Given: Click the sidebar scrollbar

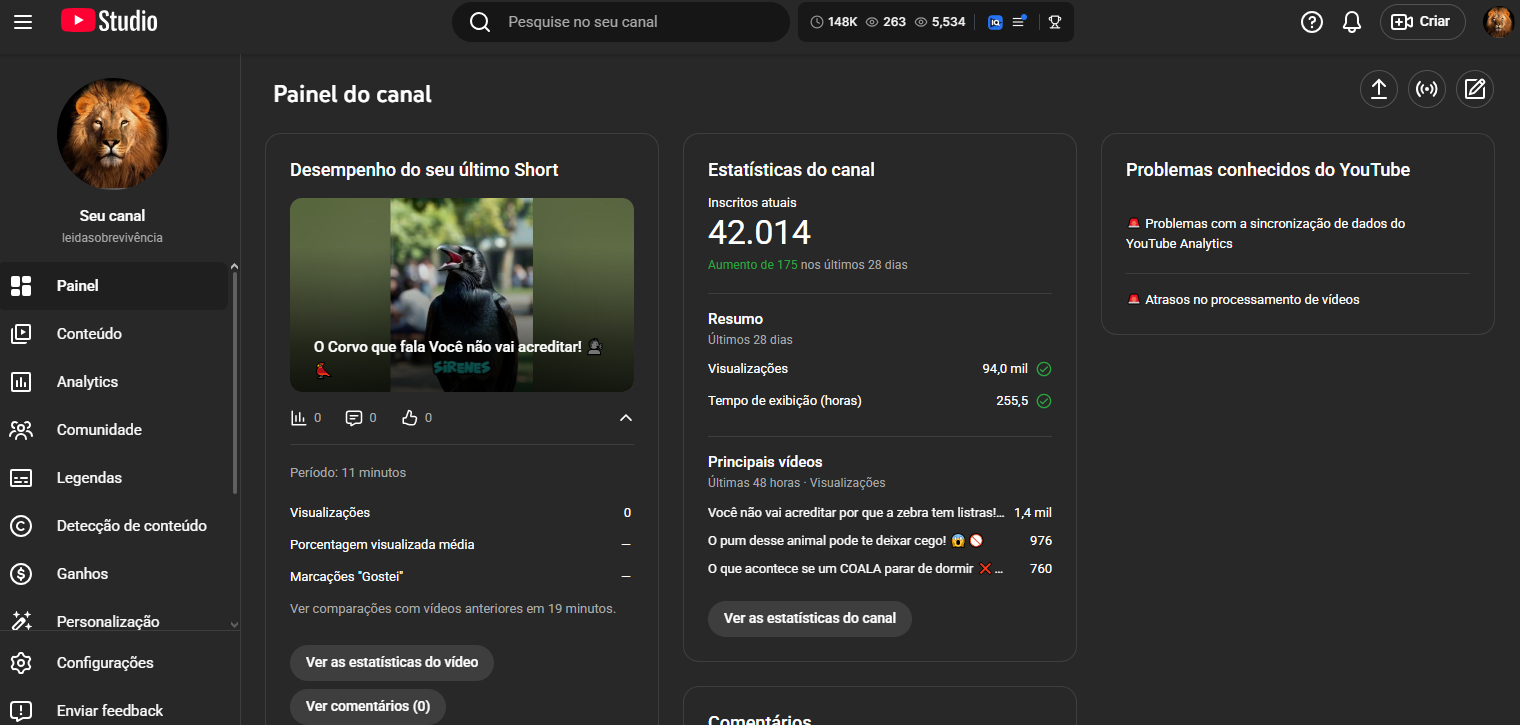Looking at the screenshot, I should [235, 383].
